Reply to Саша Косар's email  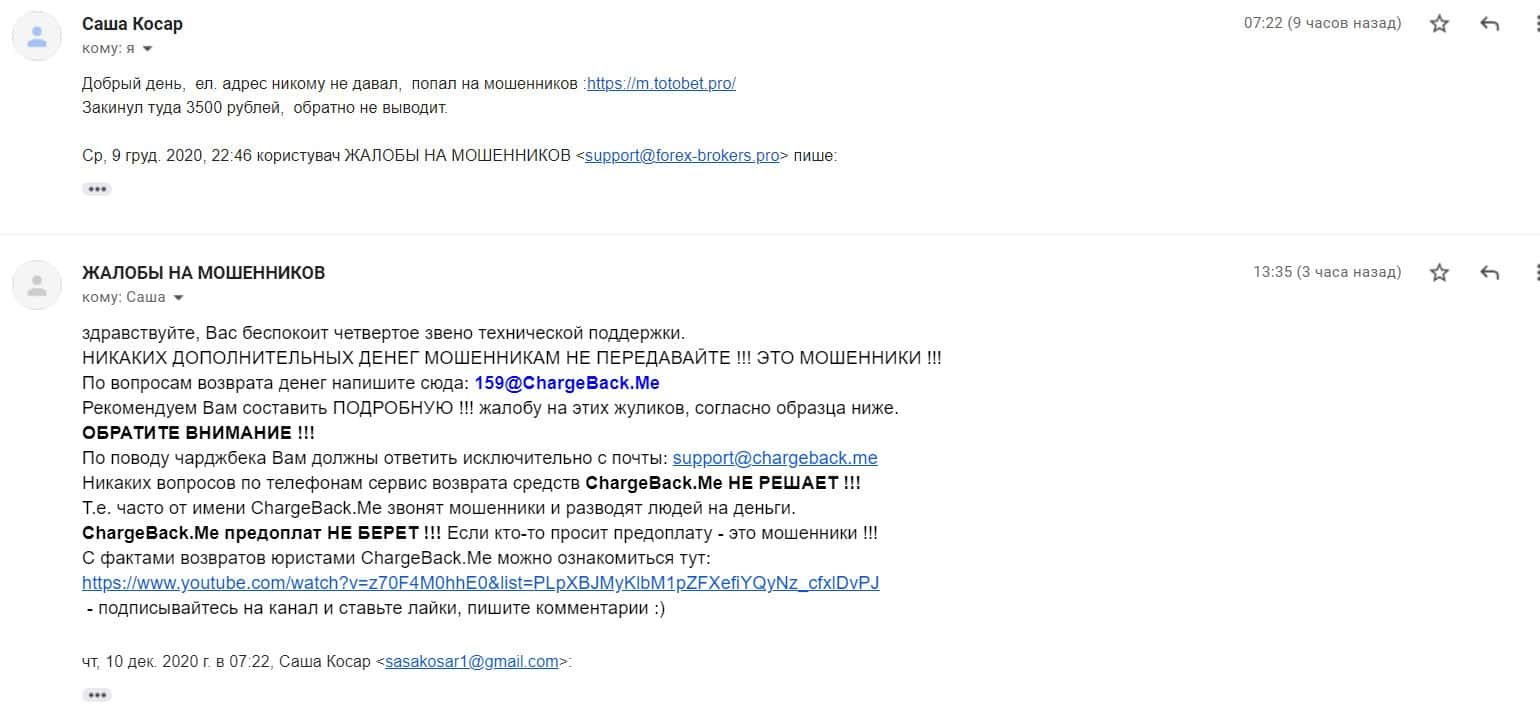click(1490, 24)
